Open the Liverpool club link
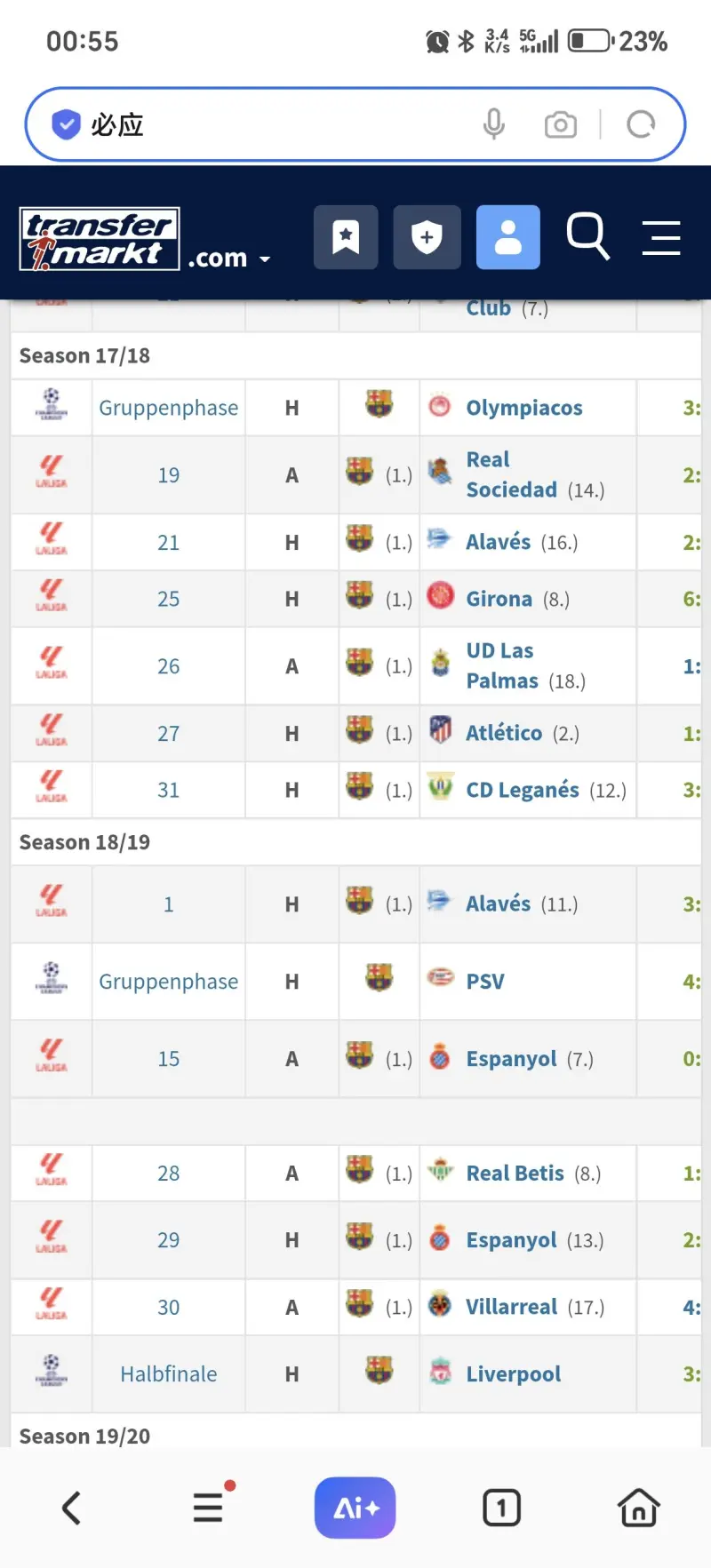 pyautogui.click(x=513, y=1374)
